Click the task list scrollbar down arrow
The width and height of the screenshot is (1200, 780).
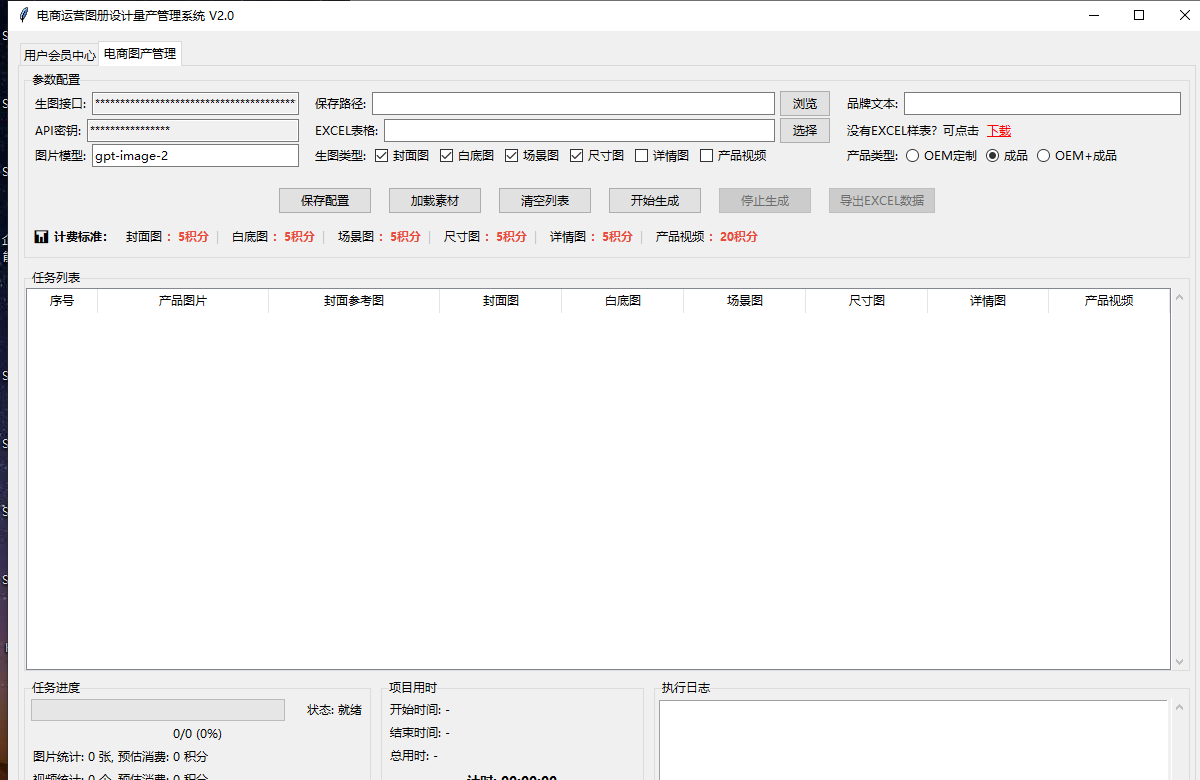pyautogui.click(x=1179, y=662)
